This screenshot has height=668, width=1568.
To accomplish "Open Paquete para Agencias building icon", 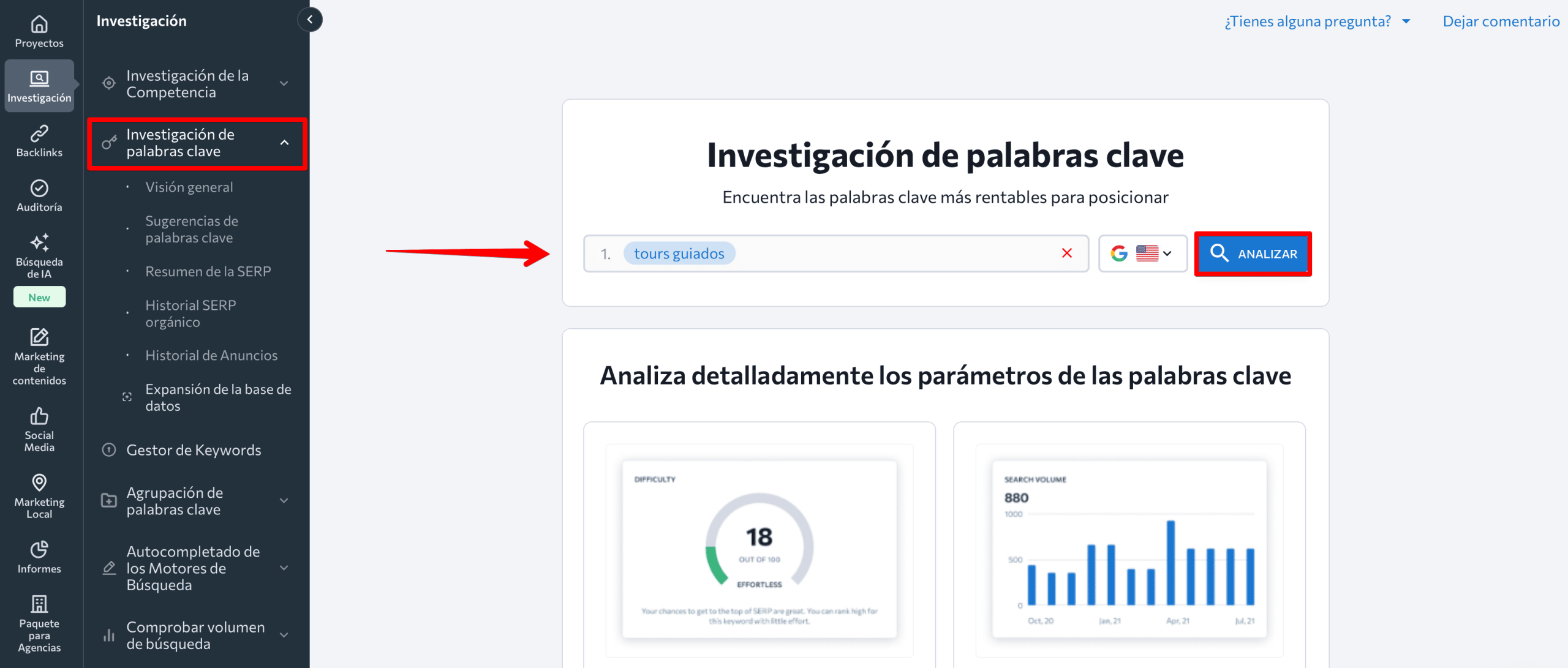I will [39, 604].
